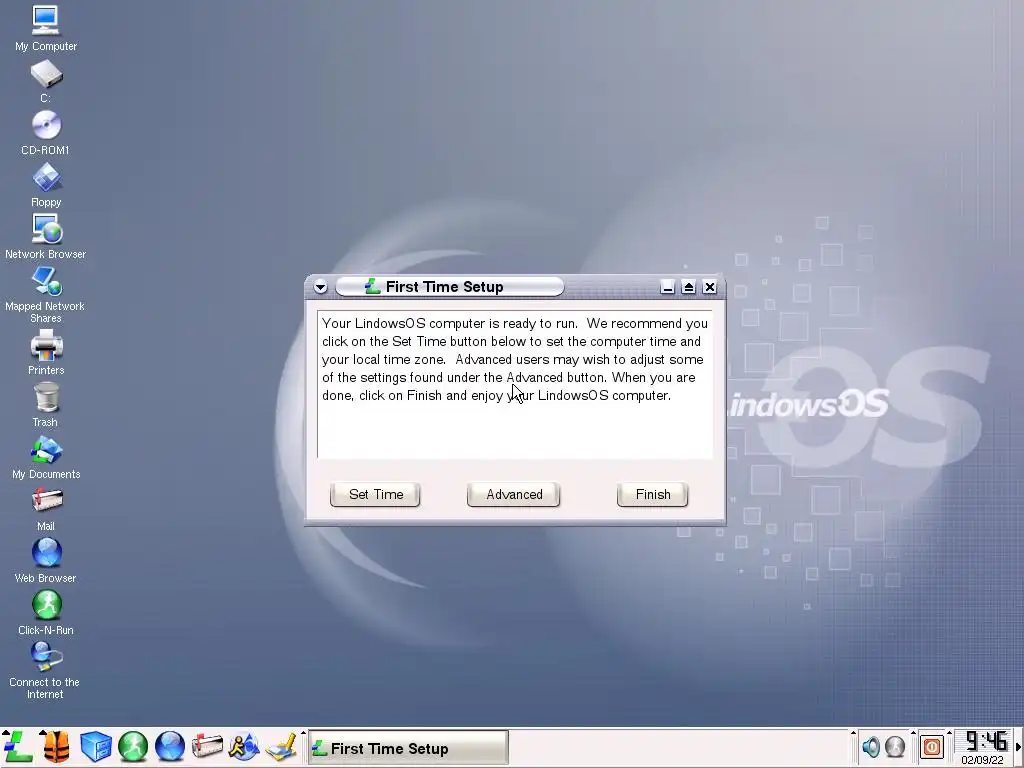The height and width of the screenshot is (768, 1024).
Task: Open the mailbox icon in taskbar
Action: pyautogui.click(x=207, y=746)
